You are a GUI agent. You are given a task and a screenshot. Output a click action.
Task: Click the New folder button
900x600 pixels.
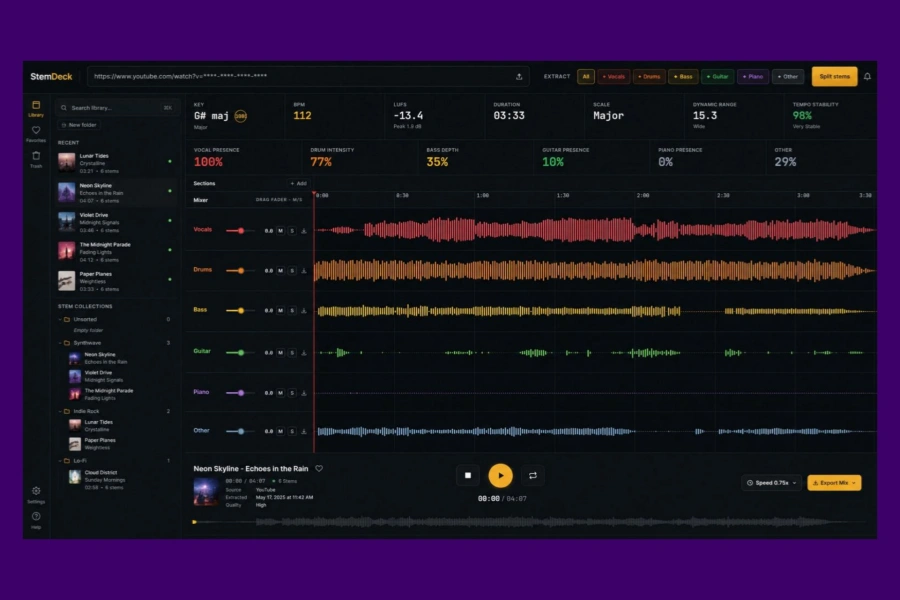[x=79, y=125]
